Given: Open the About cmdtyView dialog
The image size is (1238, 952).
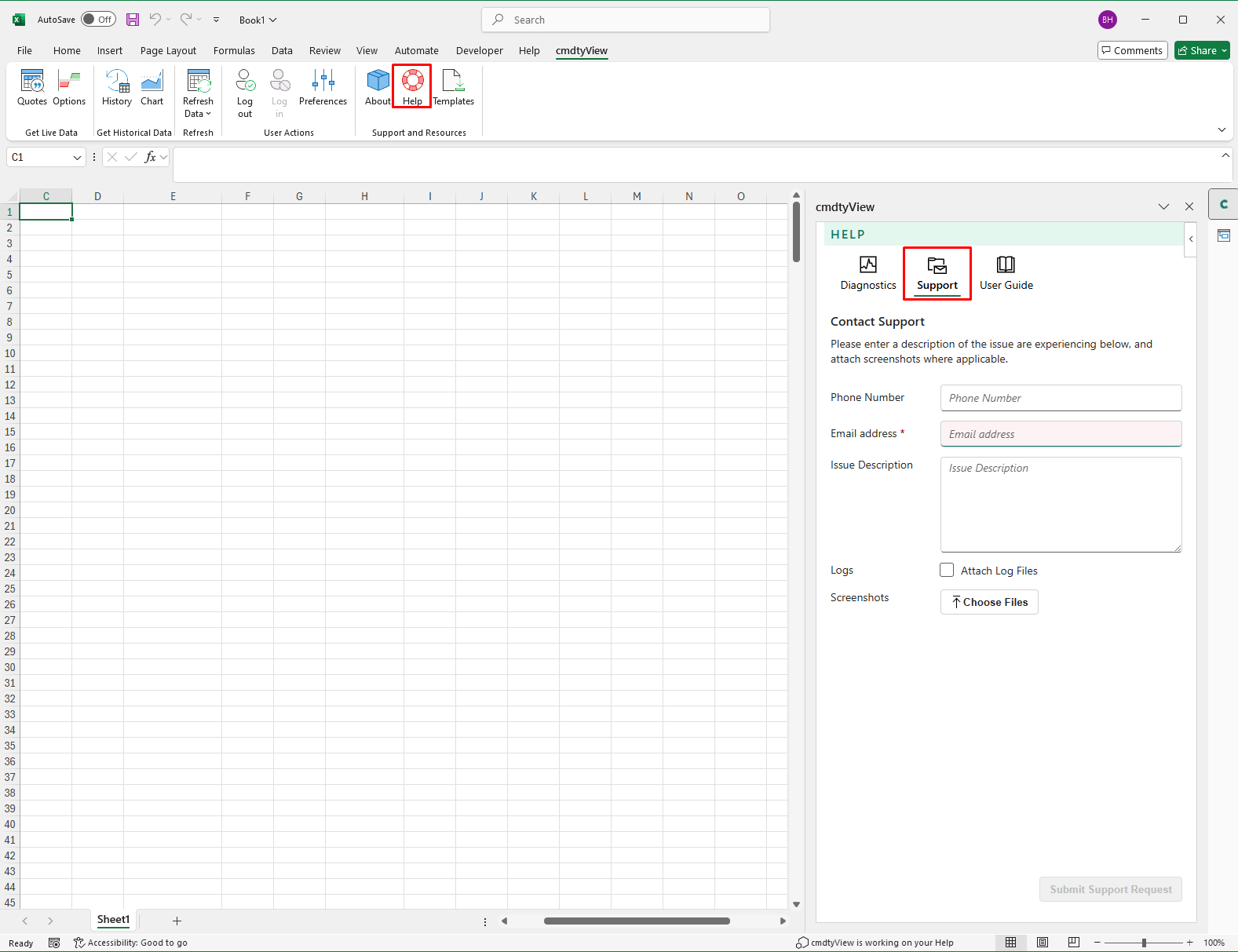Looking at the screenshot, I should click(378, 87).
